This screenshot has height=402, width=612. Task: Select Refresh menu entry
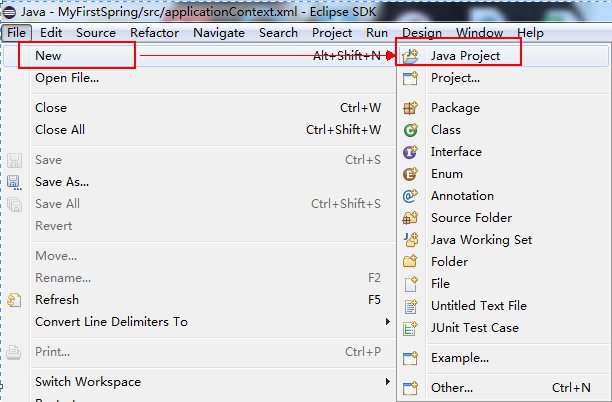click(199, 300)
